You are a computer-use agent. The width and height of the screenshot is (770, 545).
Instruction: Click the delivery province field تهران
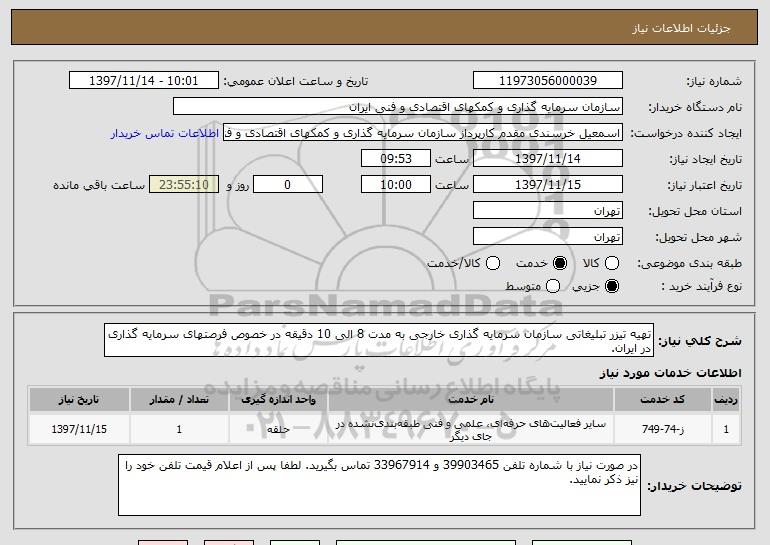click(548, 211)
